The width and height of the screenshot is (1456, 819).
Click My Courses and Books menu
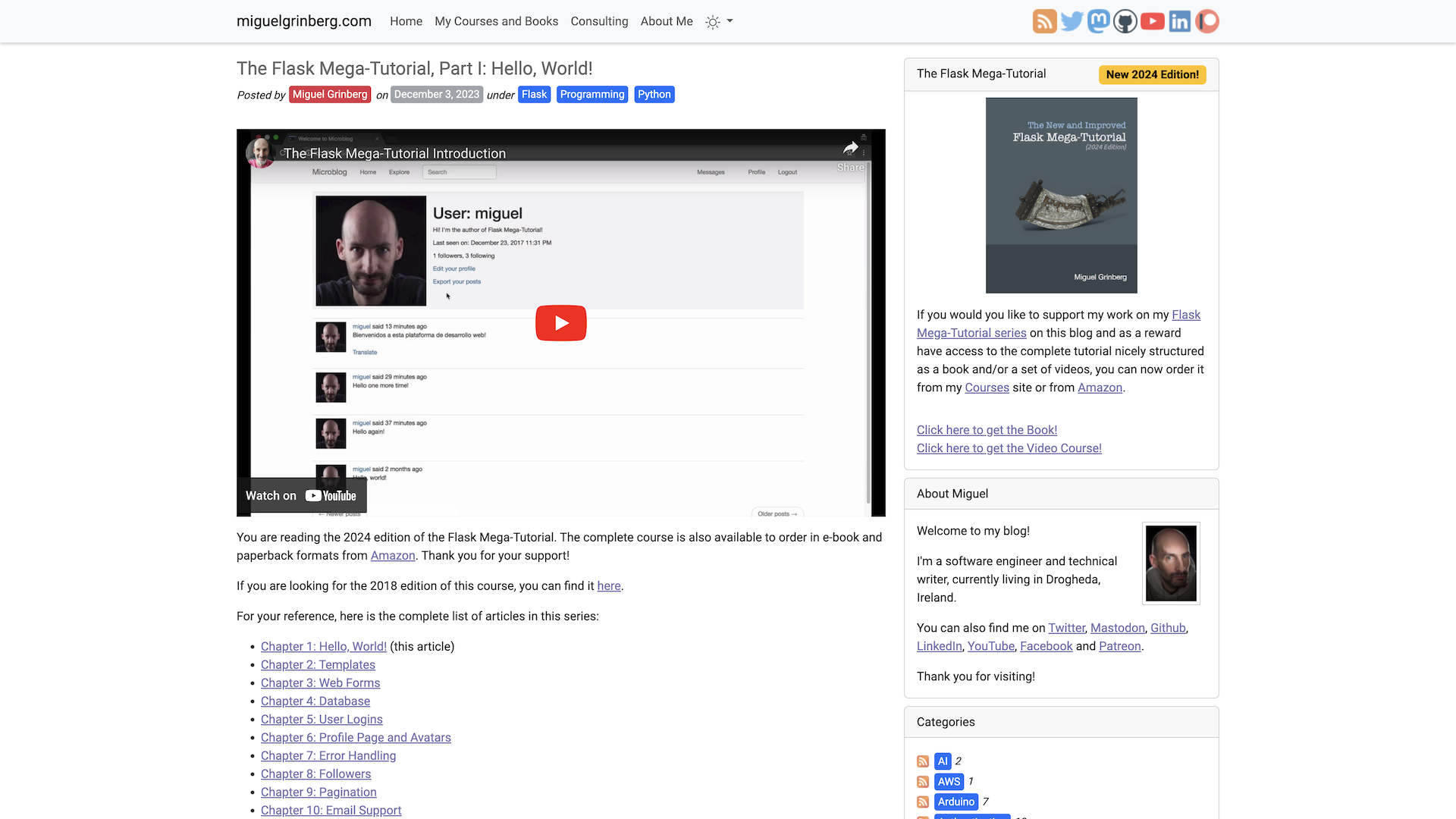(x=496, y=21)
